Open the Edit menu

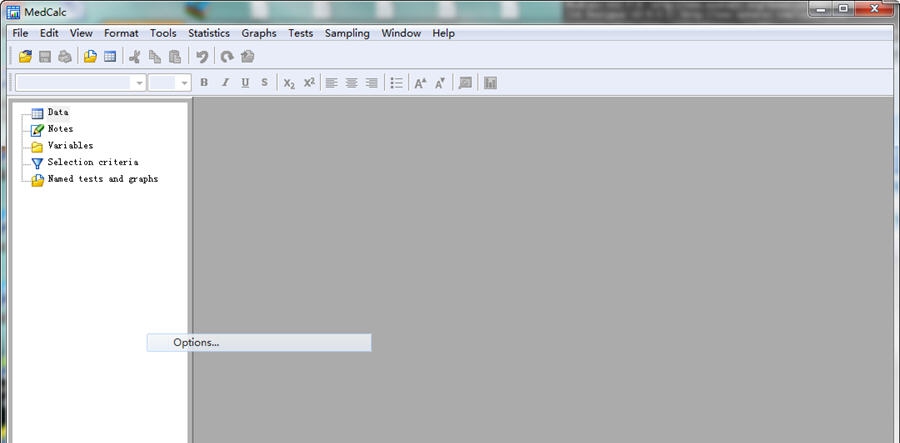click(x=49, y=33)
